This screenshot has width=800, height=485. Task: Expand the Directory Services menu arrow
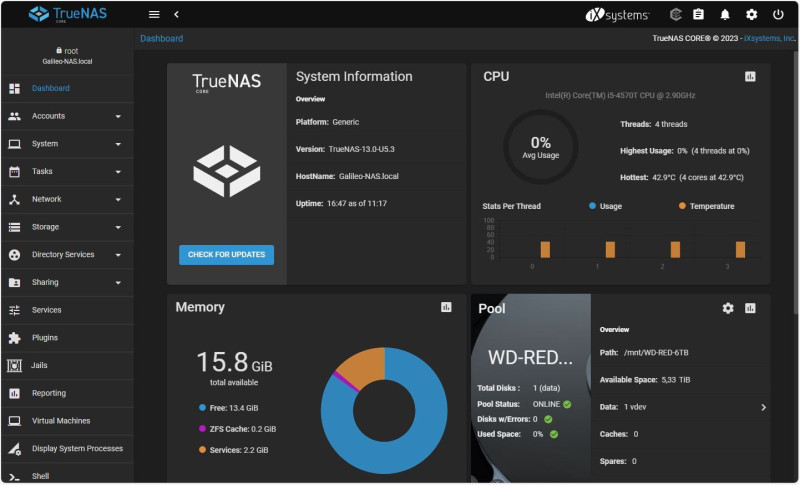click(118, 255)
